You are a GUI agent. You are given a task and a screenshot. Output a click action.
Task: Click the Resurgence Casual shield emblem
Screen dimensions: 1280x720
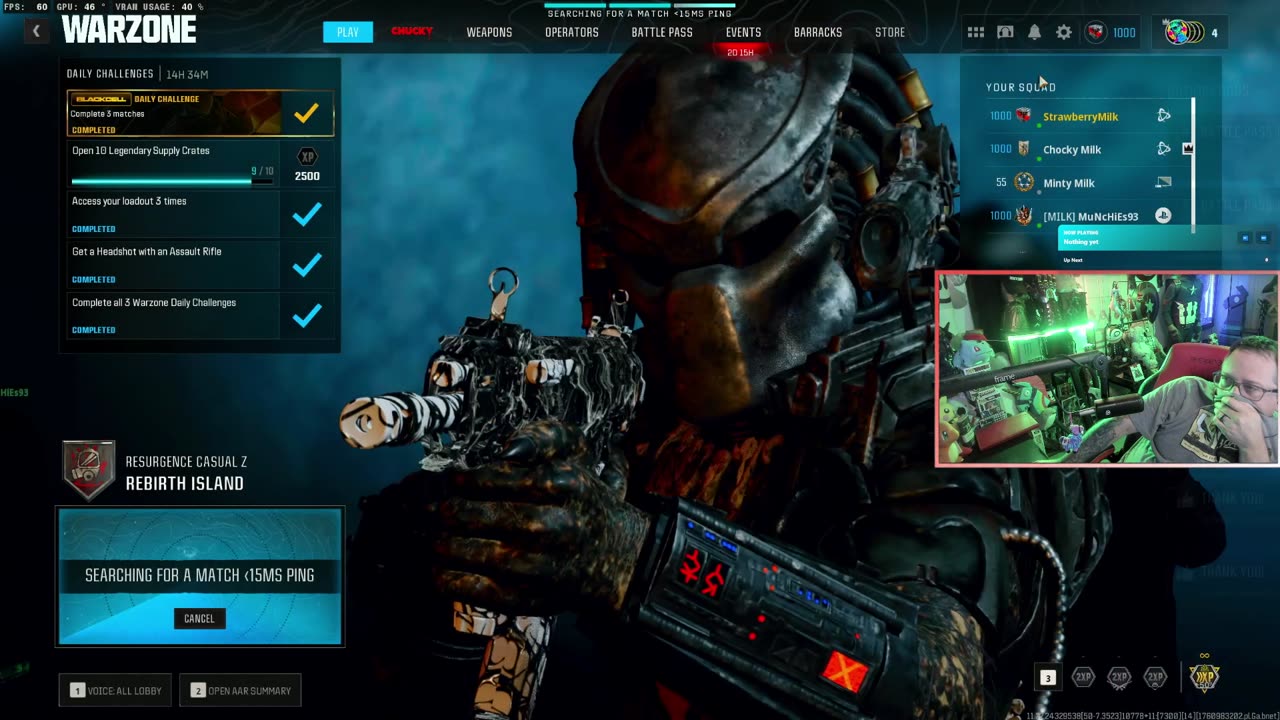[x=89, y=470]
